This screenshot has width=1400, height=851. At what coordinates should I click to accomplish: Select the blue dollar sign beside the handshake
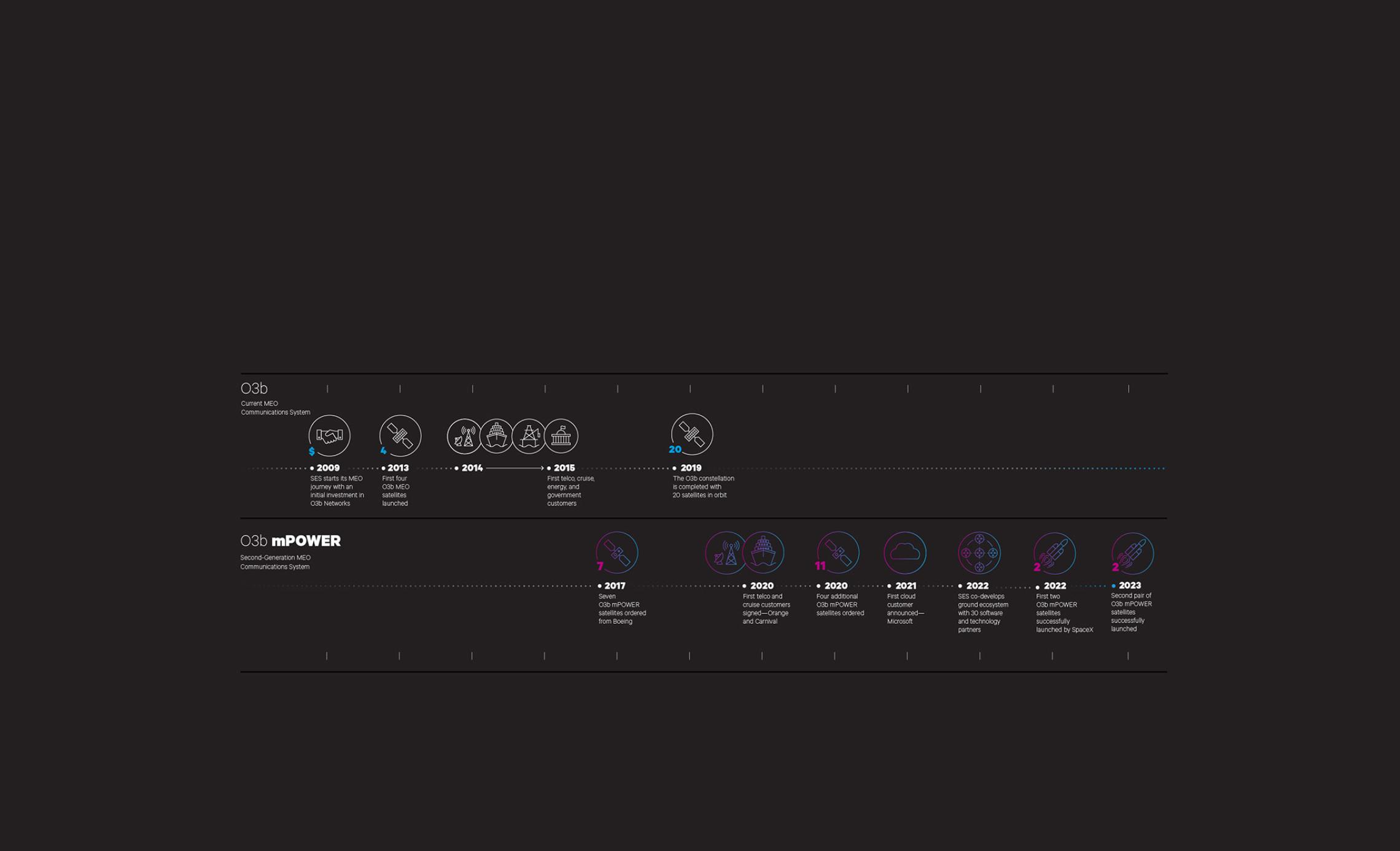(312, 451)
